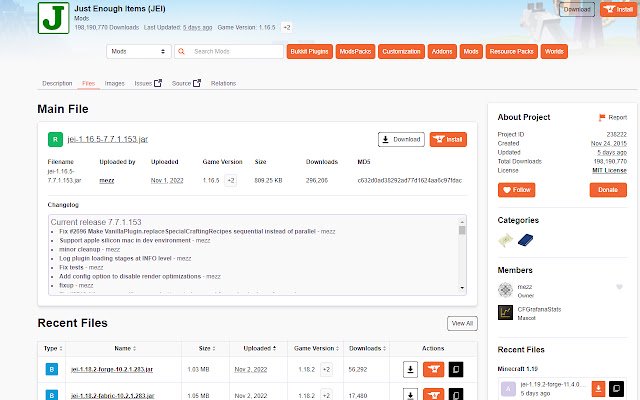Click the green R release badge

point(55,139)
